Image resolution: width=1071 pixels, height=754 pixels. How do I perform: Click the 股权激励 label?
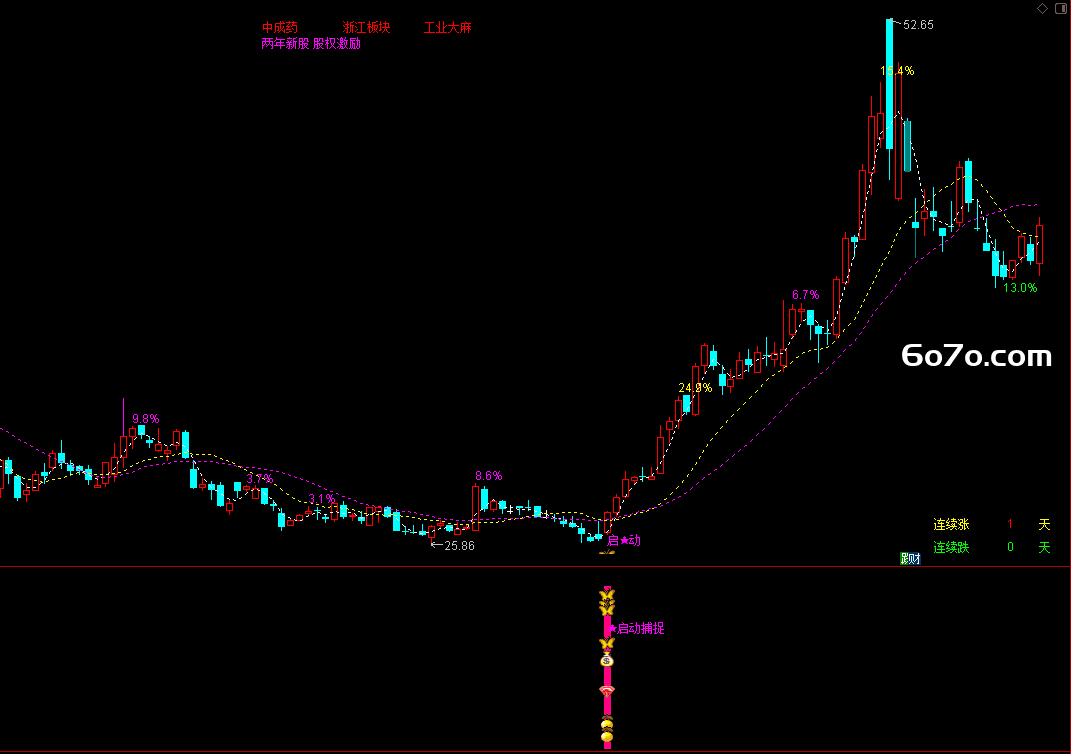tap(337, 44)
